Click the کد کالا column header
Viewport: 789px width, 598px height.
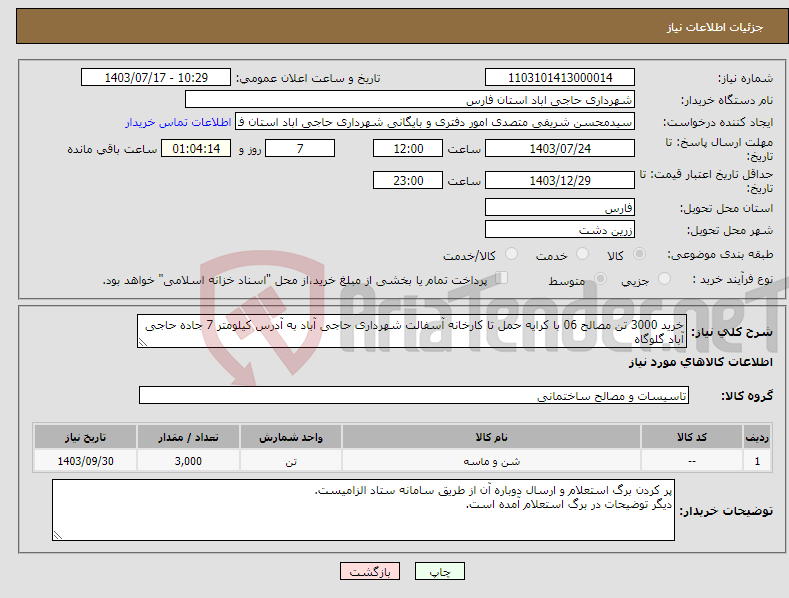[691, 437]
